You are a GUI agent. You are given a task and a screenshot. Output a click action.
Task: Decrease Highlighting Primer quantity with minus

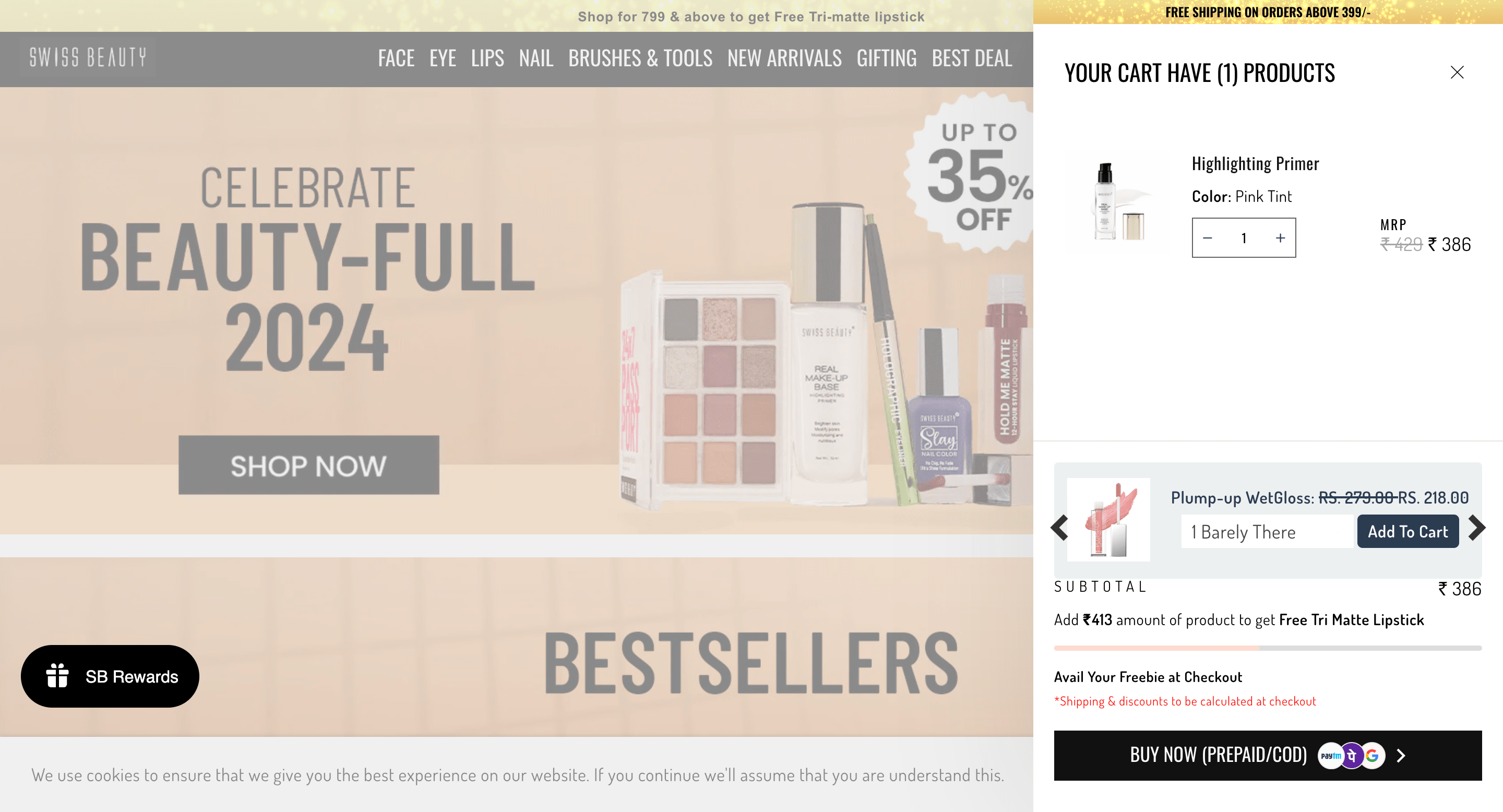click(1208, 238)
